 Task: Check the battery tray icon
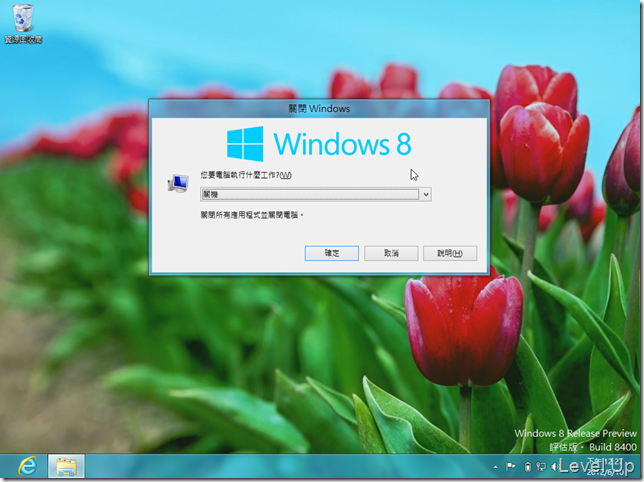point(528,466)
